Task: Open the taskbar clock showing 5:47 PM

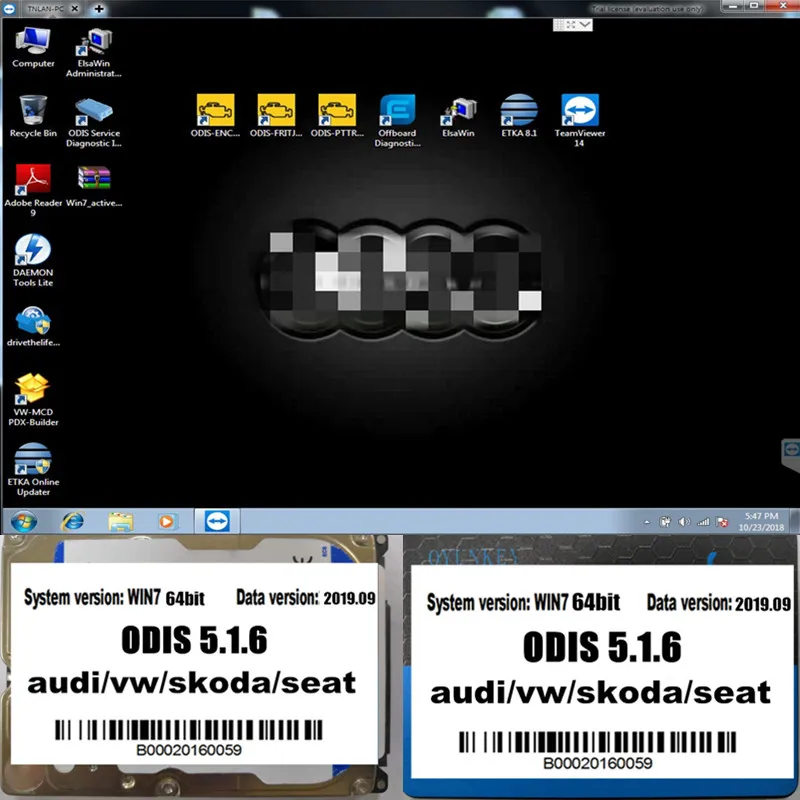Action: tap(761, 521)
